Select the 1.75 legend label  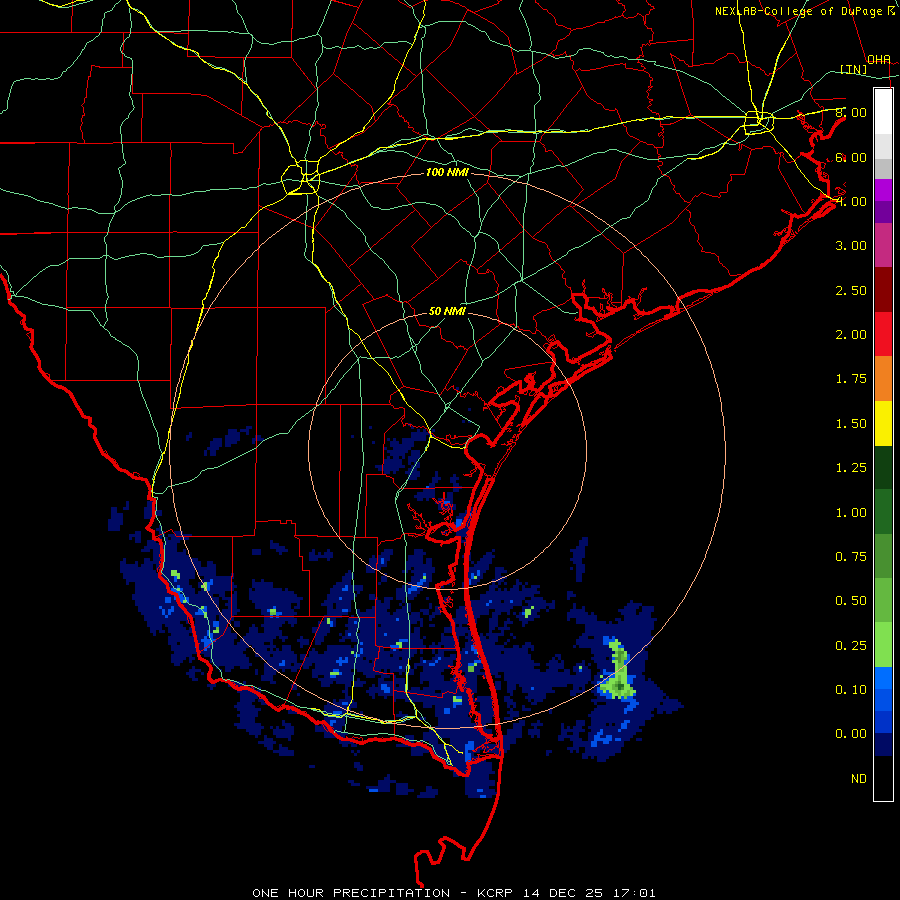tap(851, 379)
